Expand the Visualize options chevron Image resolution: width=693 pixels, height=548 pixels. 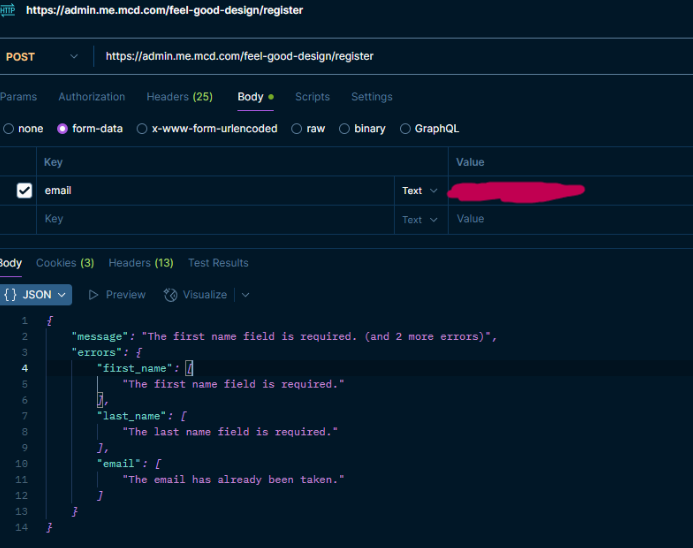pos(246,295)
